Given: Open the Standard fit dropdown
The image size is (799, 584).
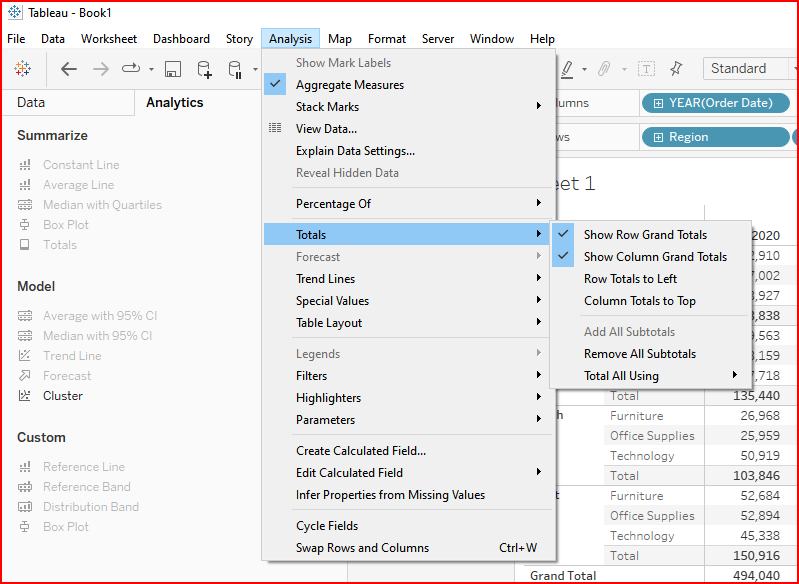Looking at the screenshot, I should click(750, 68).
